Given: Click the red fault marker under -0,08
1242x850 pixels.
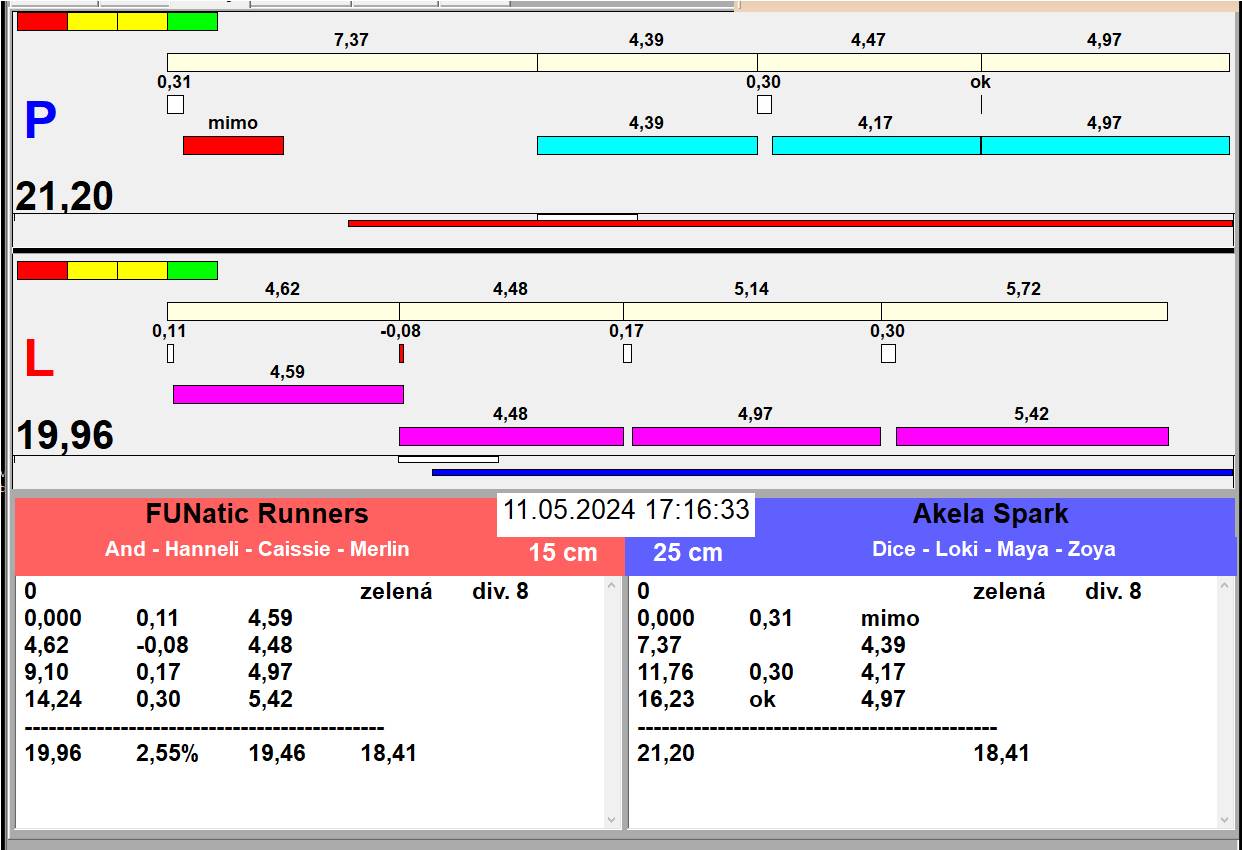Looking at the screenshot, I should click(x=401, y=353).
